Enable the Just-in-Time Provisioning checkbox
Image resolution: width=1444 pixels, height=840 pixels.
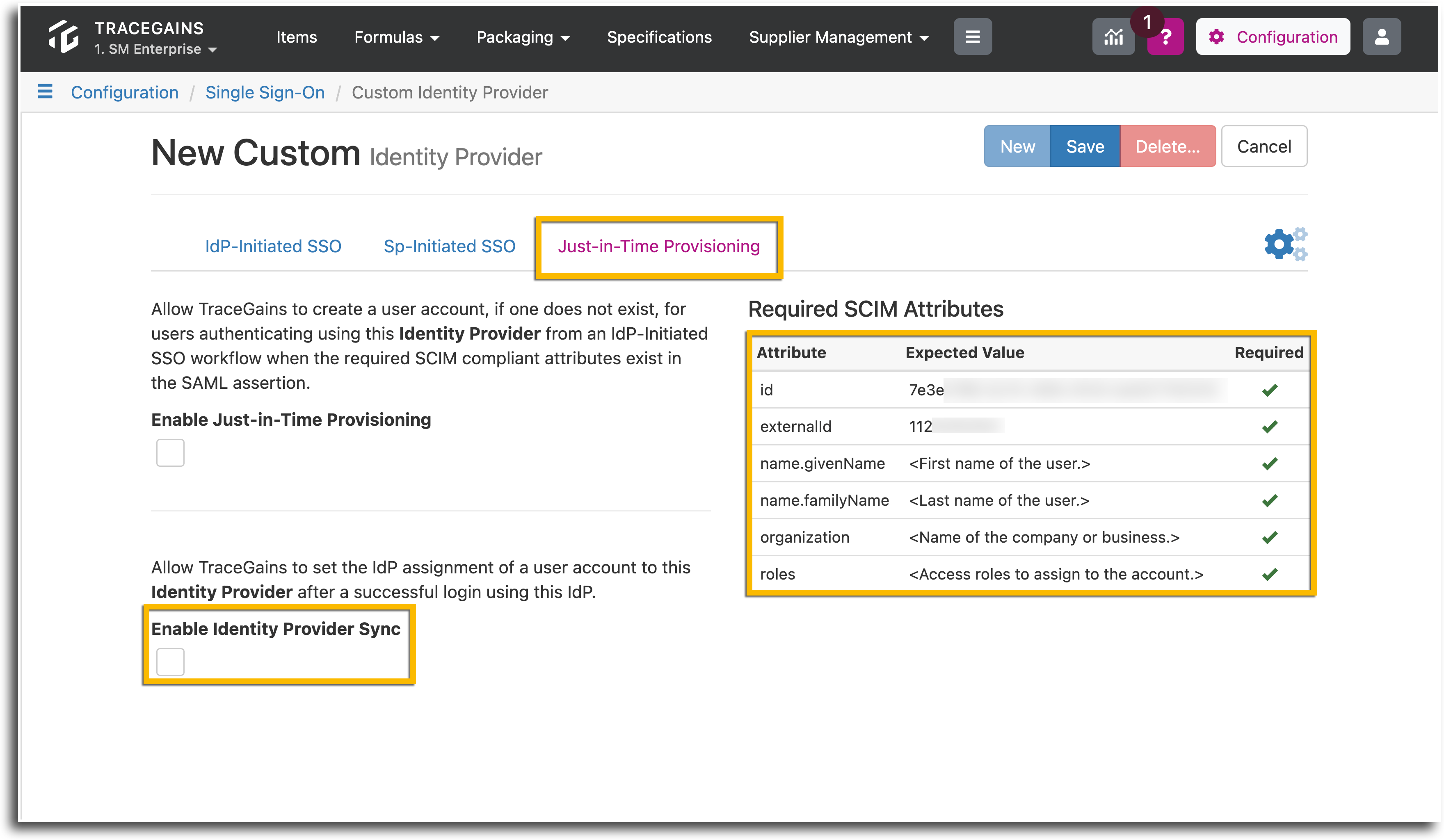click(170, 453)
